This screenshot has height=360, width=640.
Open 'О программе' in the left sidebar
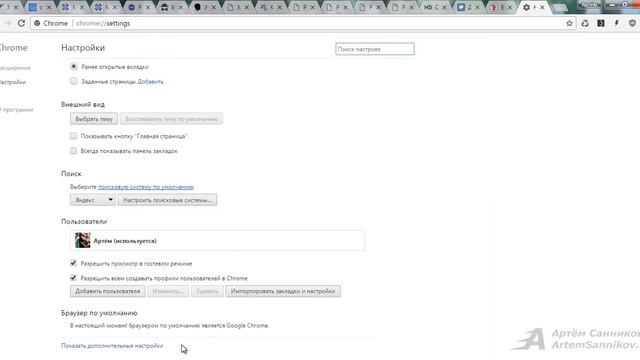point(17,110)
